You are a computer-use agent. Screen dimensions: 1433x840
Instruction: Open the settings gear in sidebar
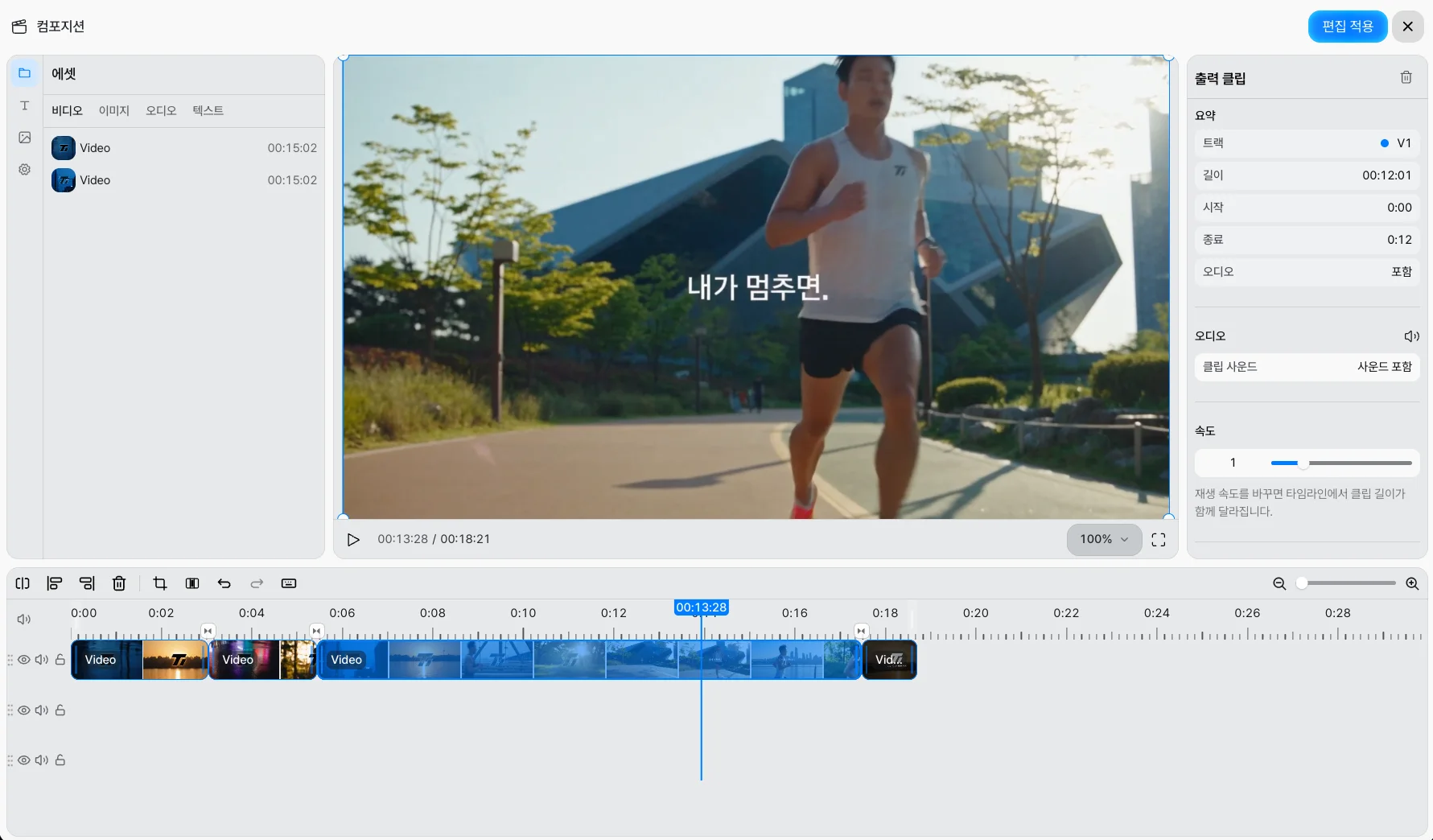pos(24,170)
